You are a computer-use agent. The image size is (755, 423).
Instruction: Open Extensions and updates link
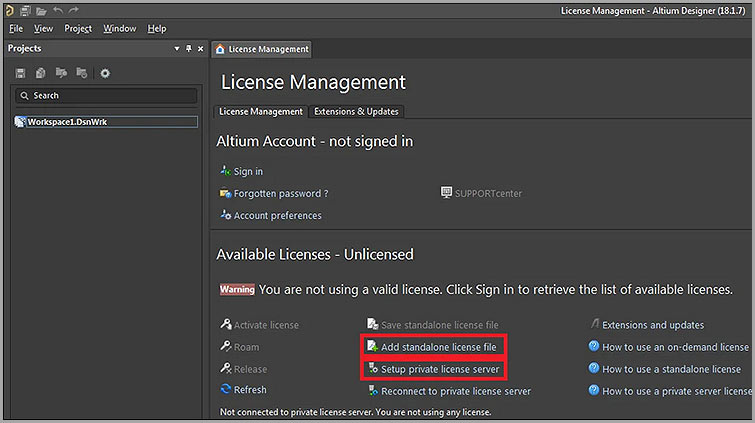653,325
